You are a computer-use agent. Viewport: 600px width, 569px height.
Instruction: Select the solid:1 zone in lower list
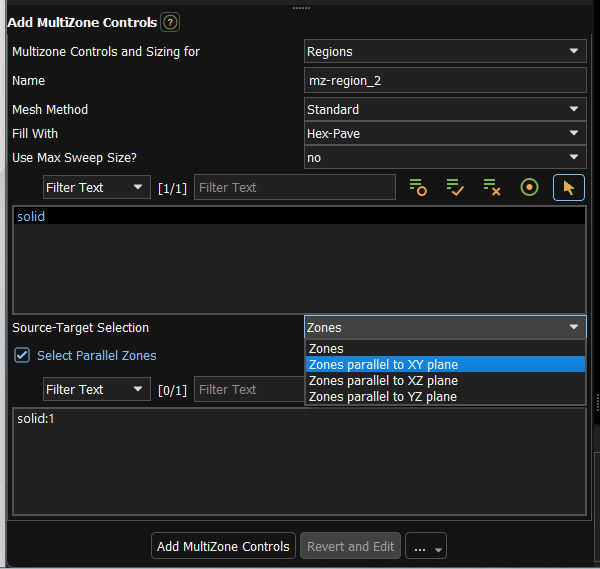[36, 418]
